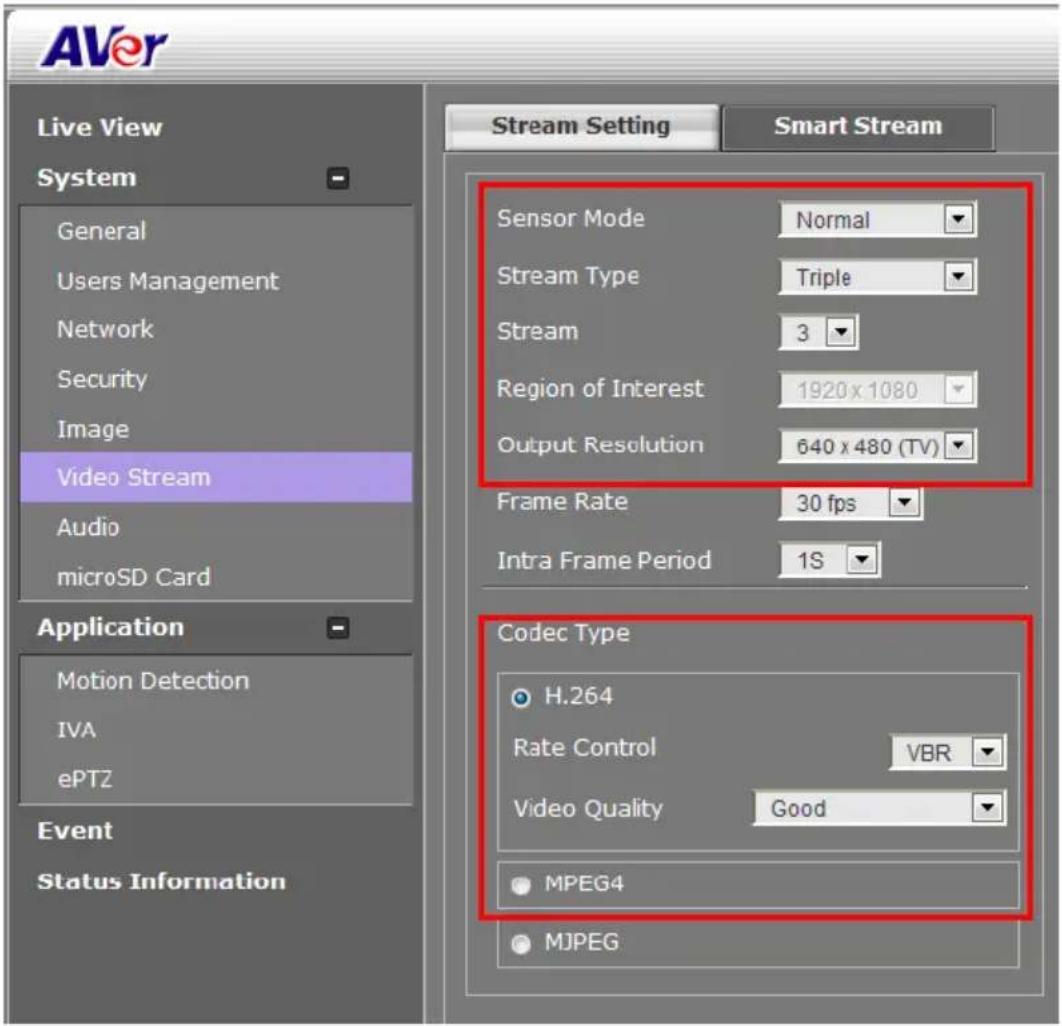Screen dimensions: 1062x1026
Task: Collapse the Application section minus icon
Action: pyautogui.click(x=338, y=627)
